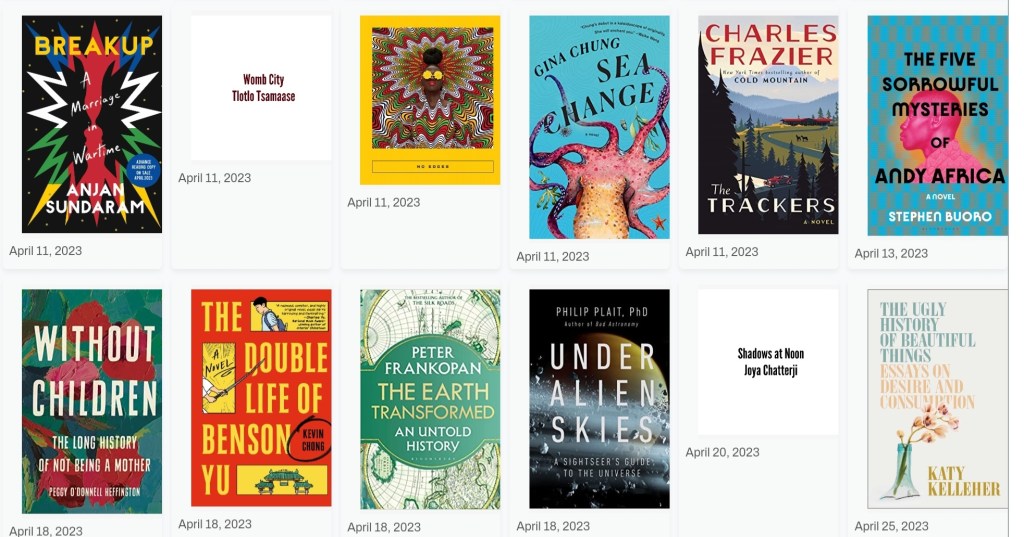Open Sea Change by Gina Chung

pyautogui.click(x=599, y=127)
